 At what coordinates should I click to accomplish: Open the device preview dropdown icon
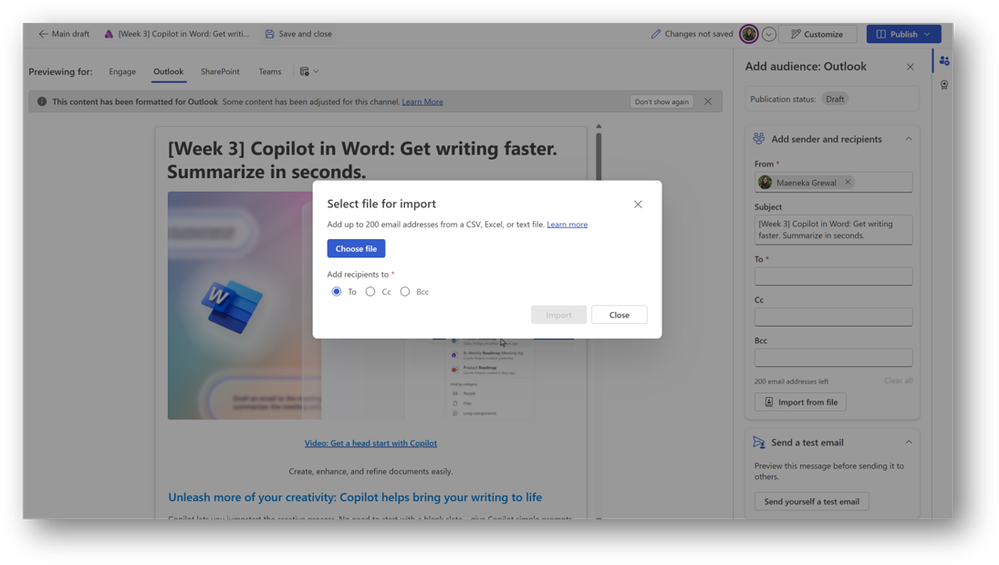click(x=309, y=71)
